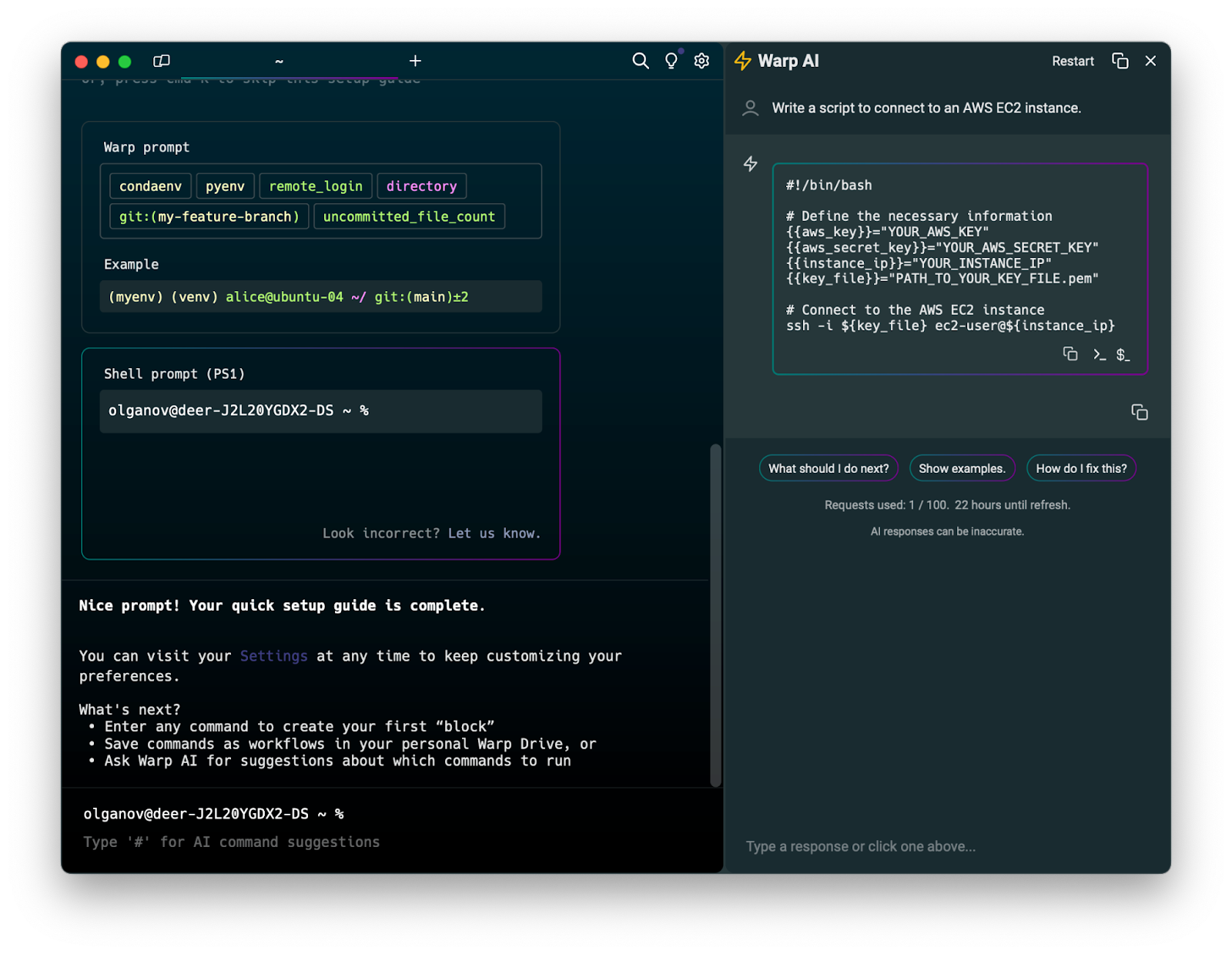Screen dimensions: 1232x954
Task: Open a new tab with the plus button
Action: 416,61
